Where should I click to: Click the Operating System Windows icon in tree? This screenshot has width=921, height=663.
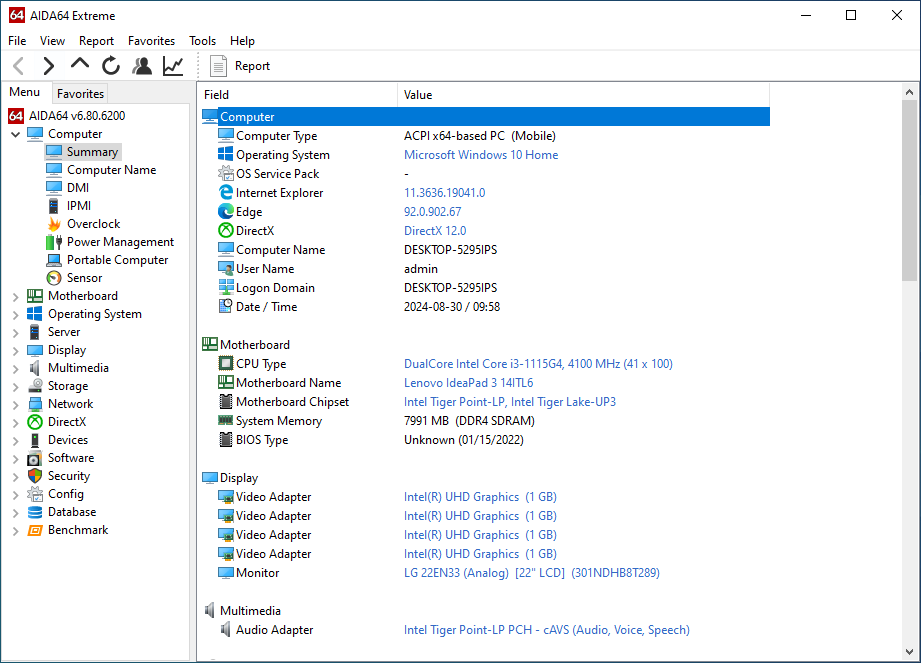point(35,314)
